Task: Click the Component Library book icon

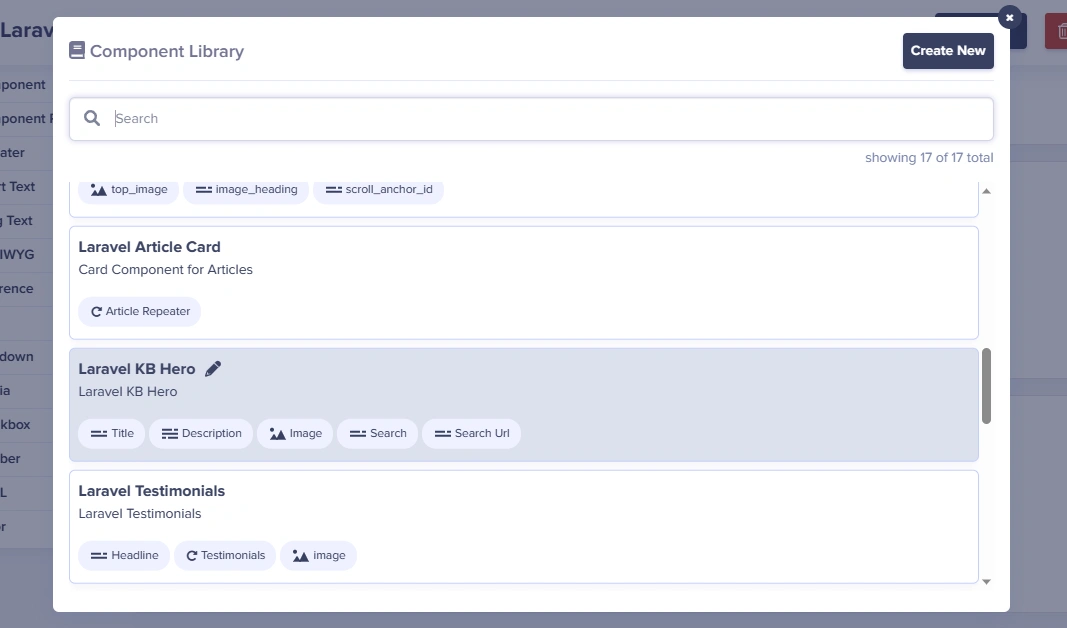Action: pos(77,50)
